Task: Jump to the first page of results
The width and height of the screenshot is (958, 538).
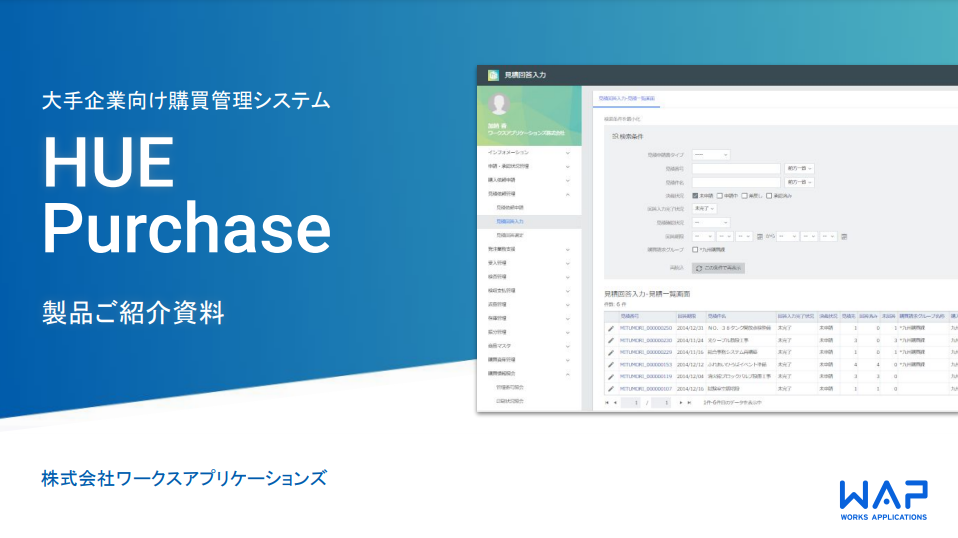Action: click(607, 403)
